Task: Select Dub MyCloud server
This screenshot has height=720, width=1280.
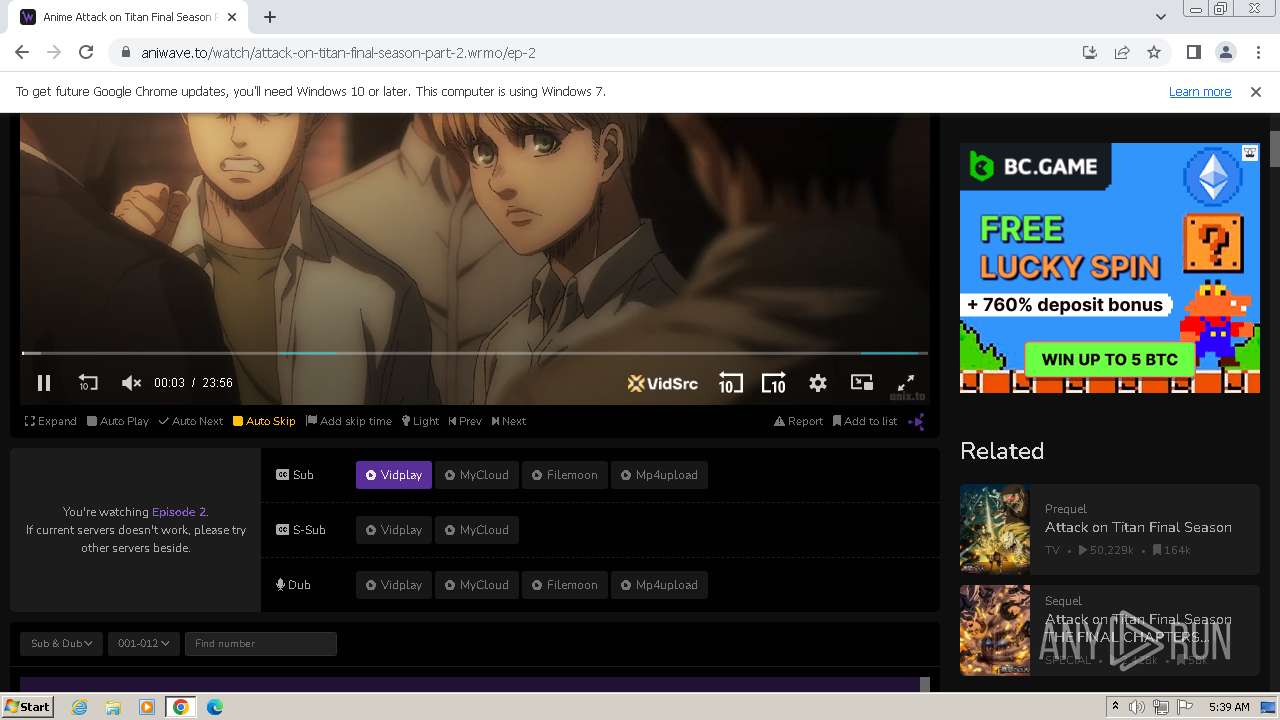Action: 477,585
